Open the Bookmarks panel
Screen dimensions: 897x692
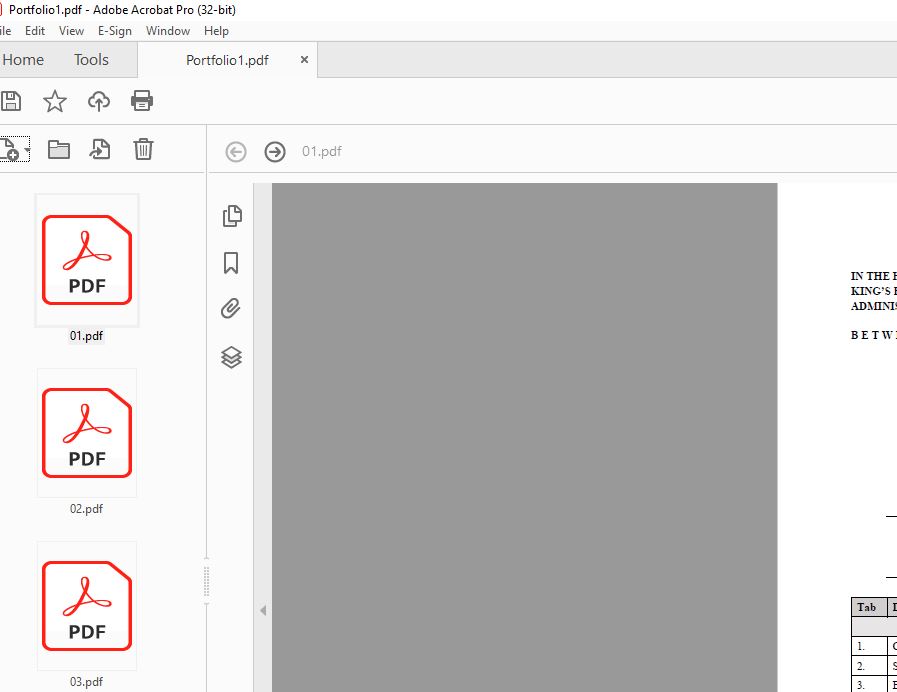coord(231,262)
